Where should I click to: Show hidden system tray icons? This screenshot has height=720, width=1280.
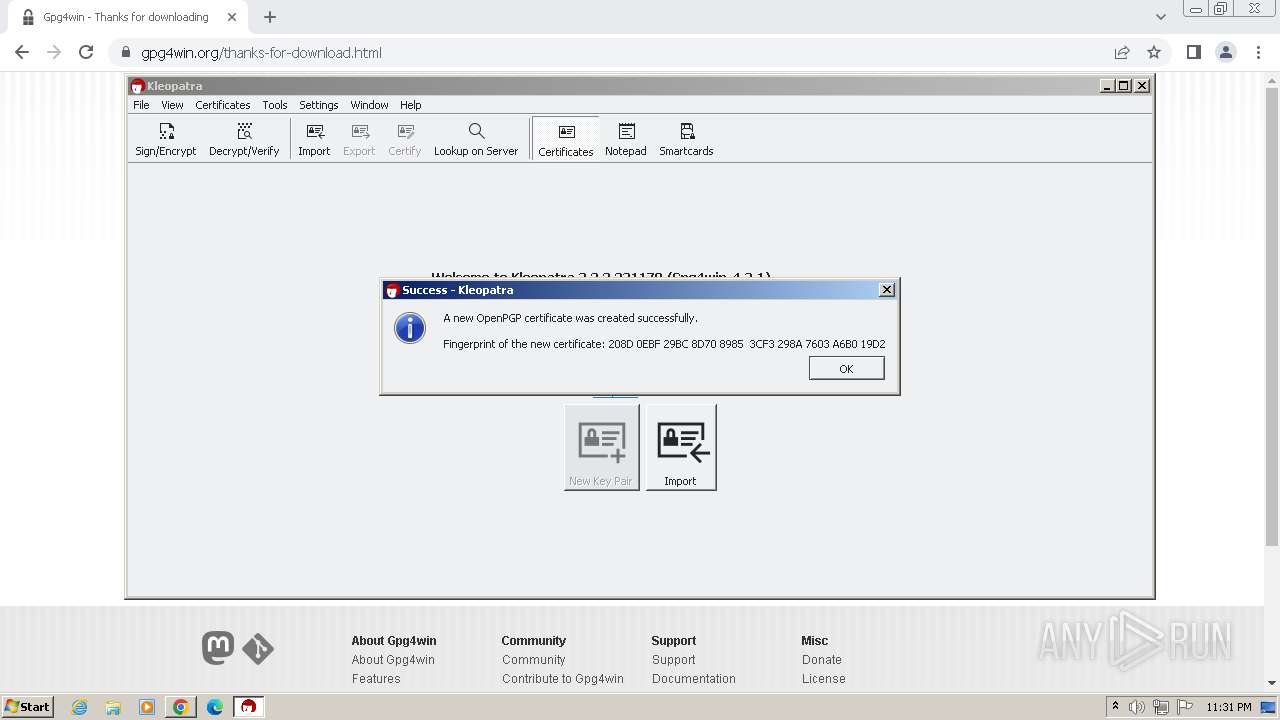tap(1115, 707)
